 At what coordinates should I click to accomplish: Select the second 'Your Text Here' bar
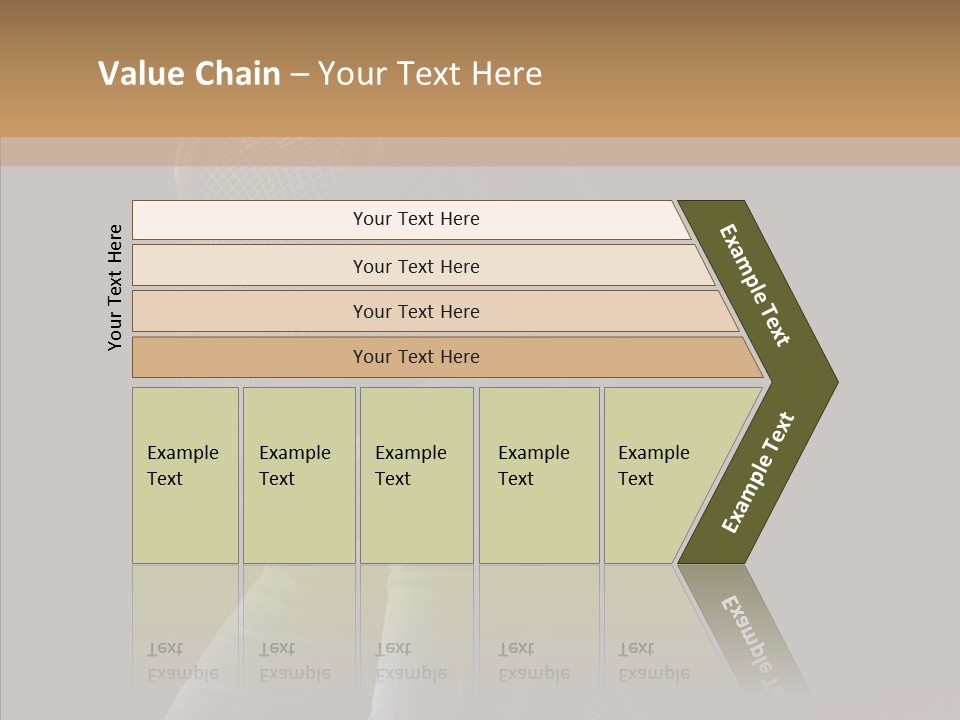[424, 265]
